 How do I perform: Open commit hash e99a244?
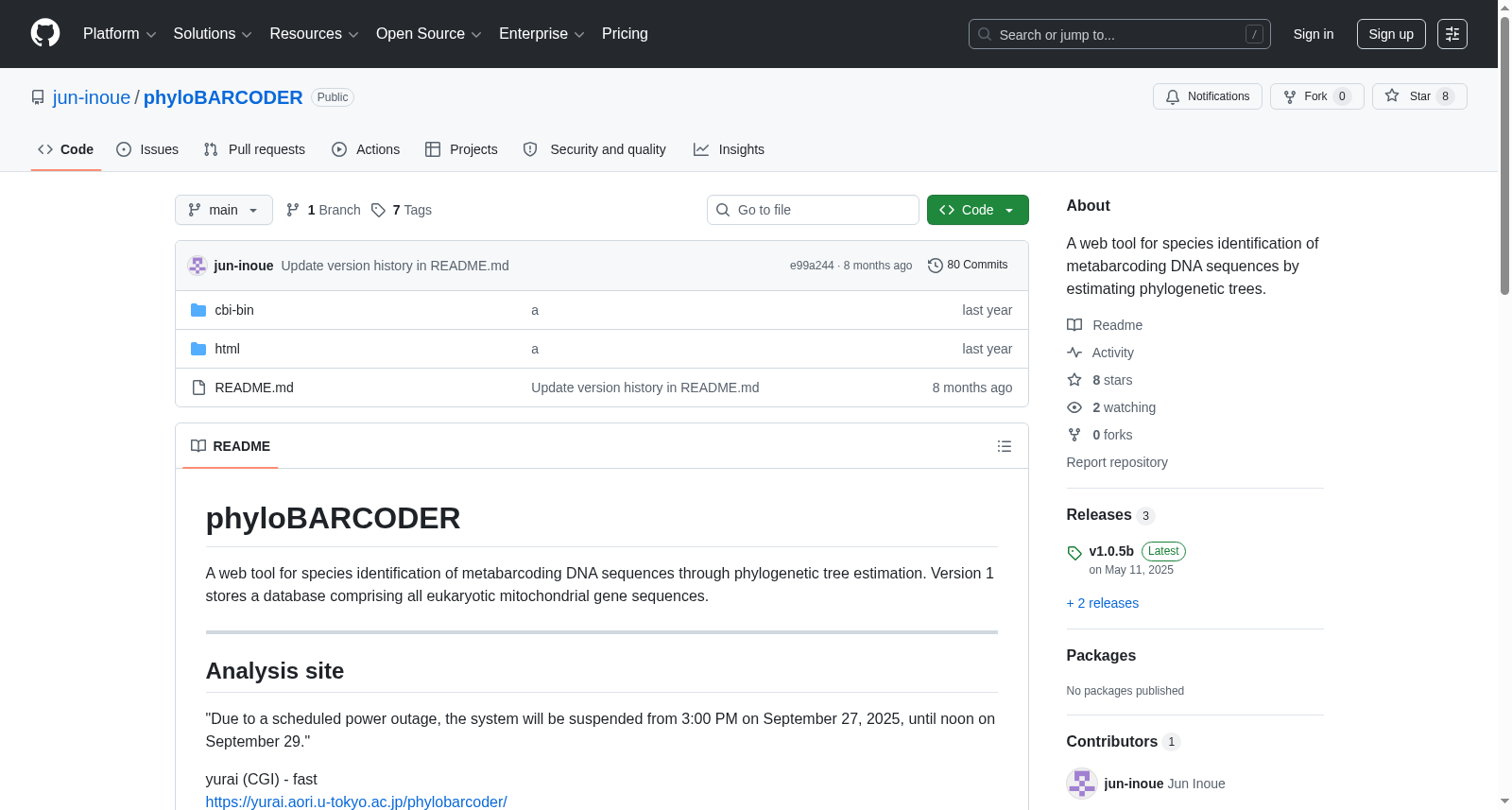pos(812,266)
